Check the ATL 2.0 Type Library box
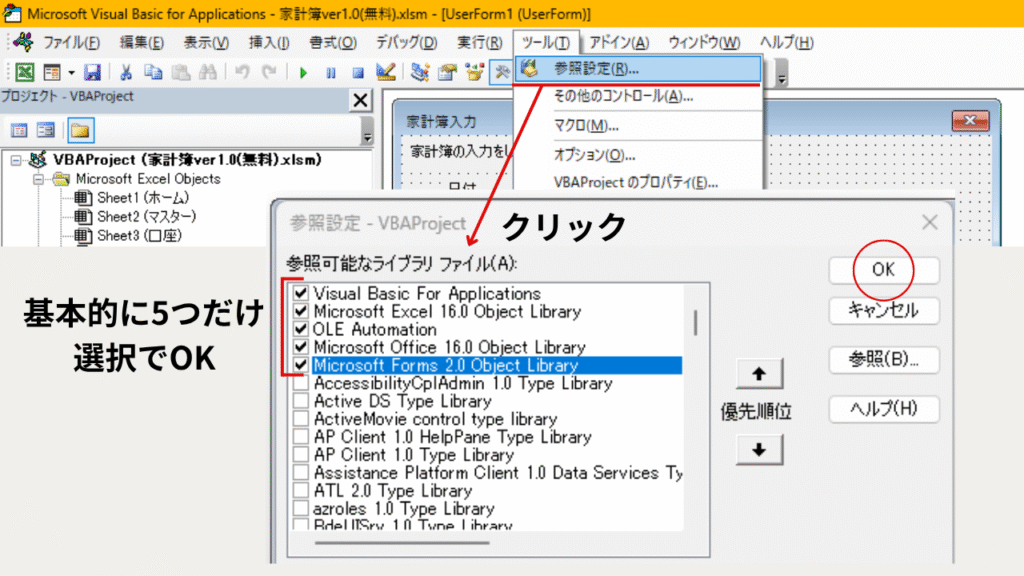 click(300, 490)
